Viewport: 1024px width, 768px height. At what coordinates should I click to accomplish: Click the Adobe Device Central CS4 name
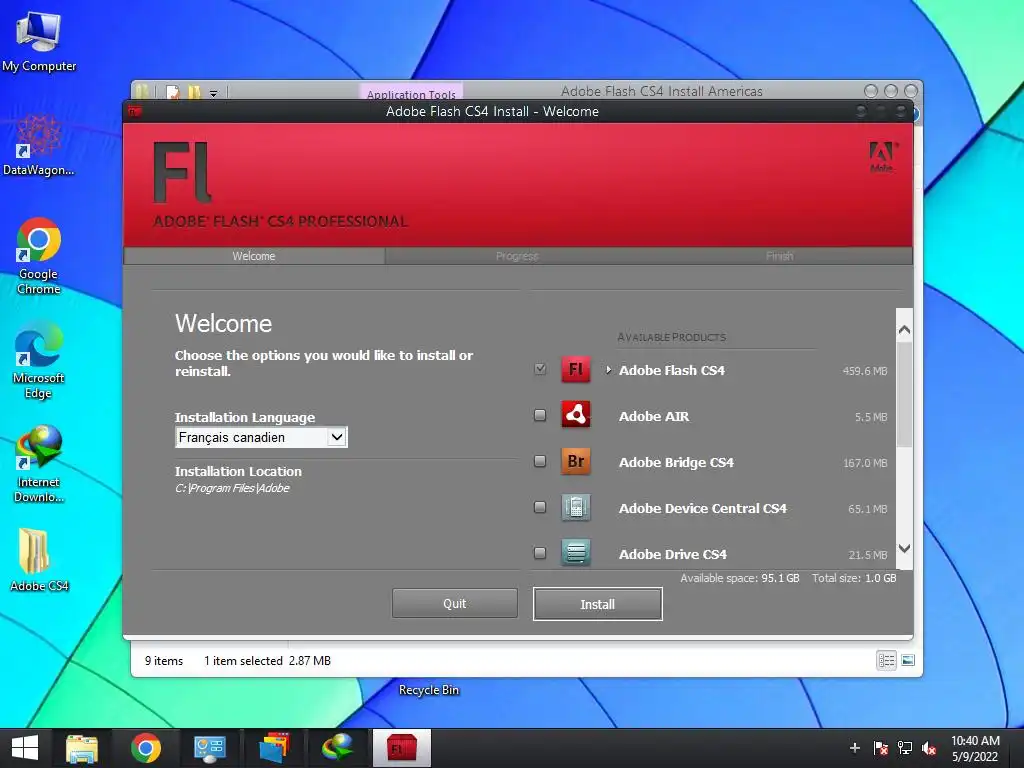pyautogui.click(x=703, y=508)
